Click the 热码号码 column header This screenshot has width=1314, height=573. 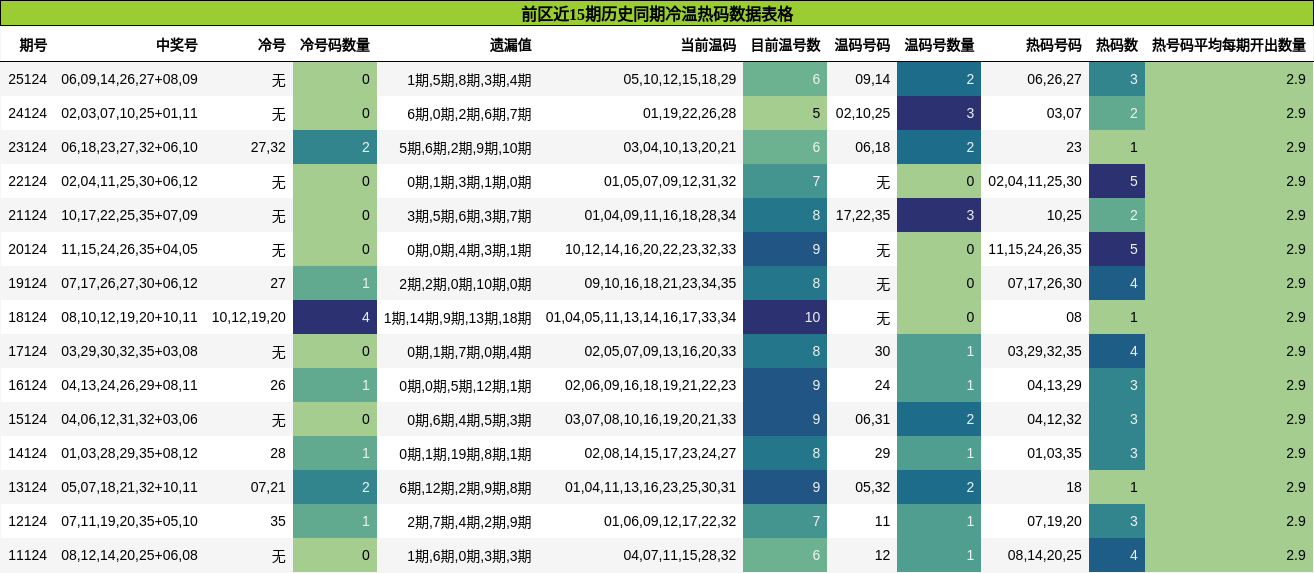point(1054,45)
